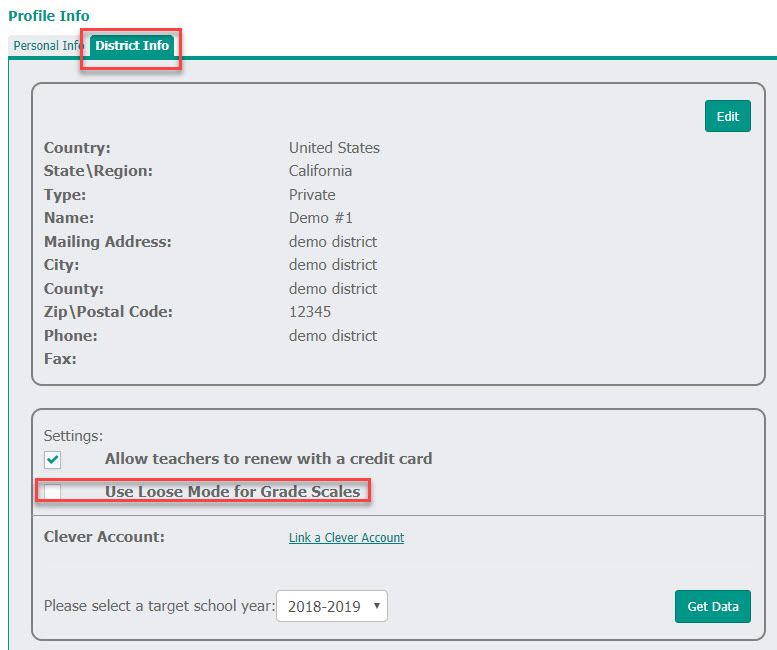The height and width of the screenshot is (650, 777).
Task: Open Link a Clever Account
Action: click(x=346, y=538)
